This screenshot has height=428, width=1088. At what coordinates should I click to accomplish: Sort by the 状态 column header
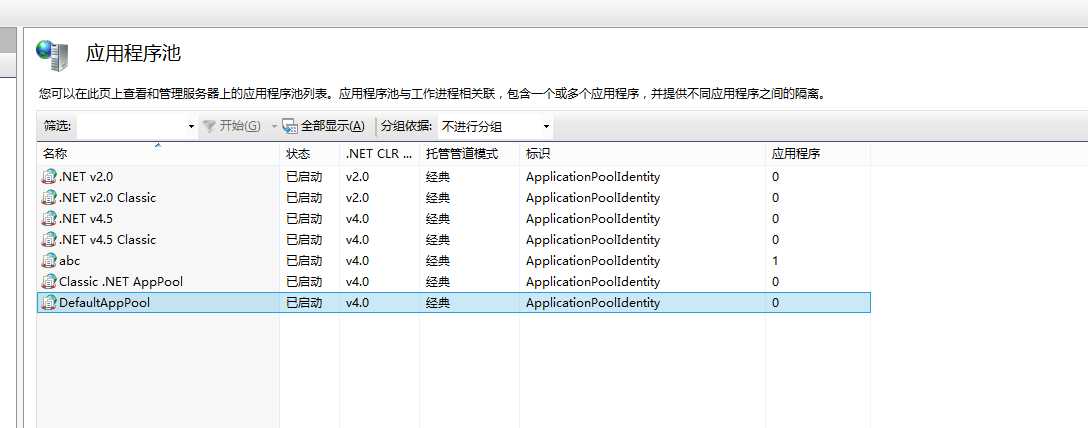pyautogui.click(x=309, y=154)
